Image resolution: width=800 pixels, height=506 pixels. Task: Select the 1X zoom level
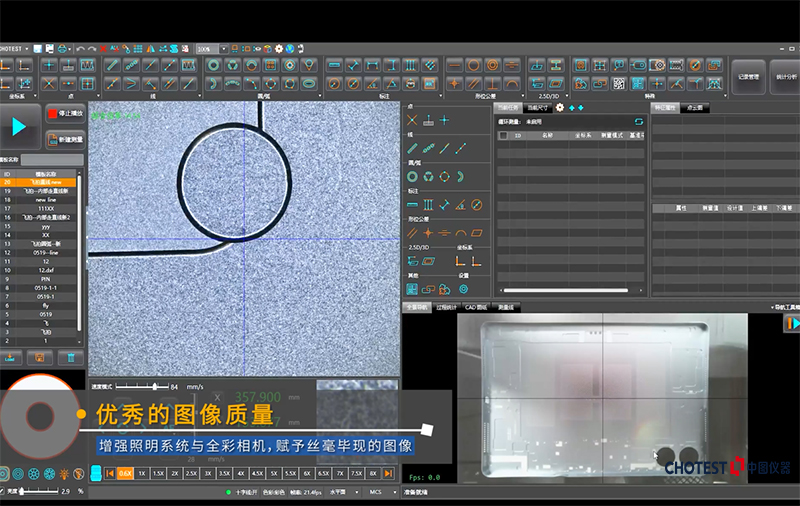click(x=142, y=473)
